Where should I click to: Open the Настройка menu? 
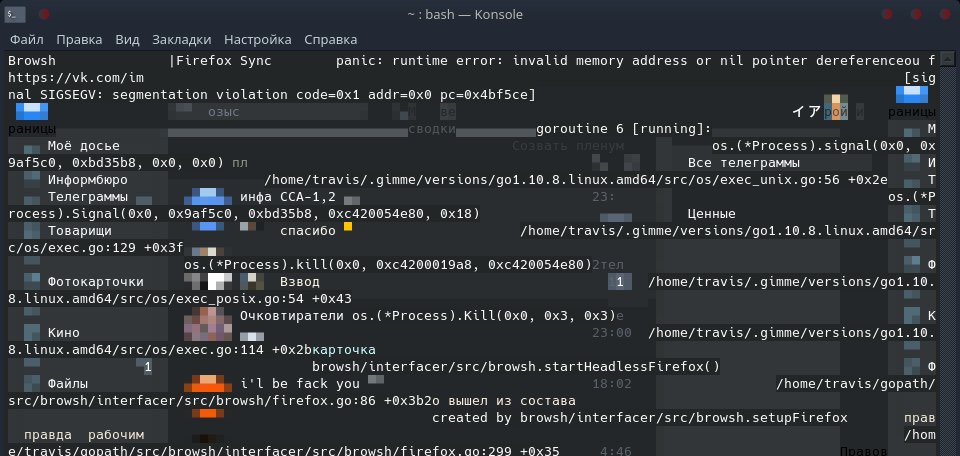click(257, 40)
